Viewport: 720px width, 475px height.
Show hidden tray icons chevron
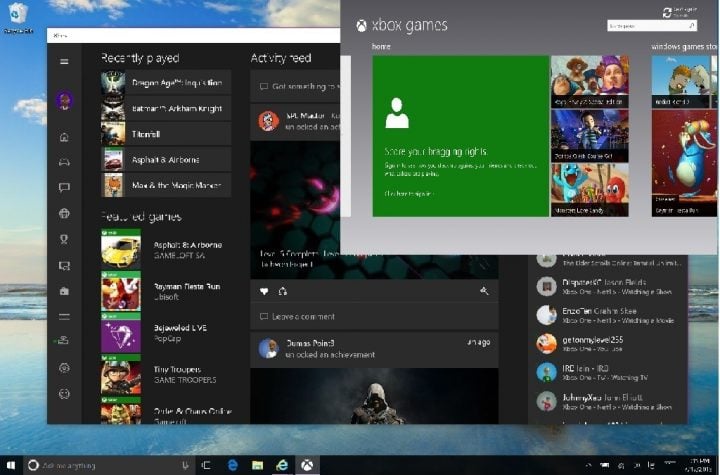click(x=588, y=465)
